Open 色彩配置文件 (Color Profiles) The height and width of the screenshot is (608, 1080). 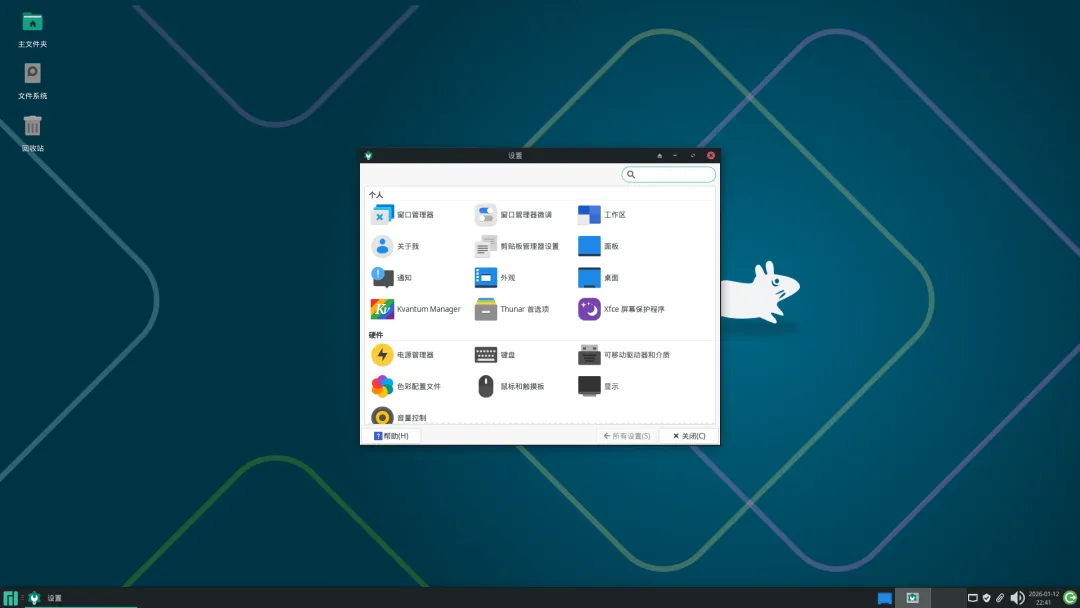click(410, 386)
